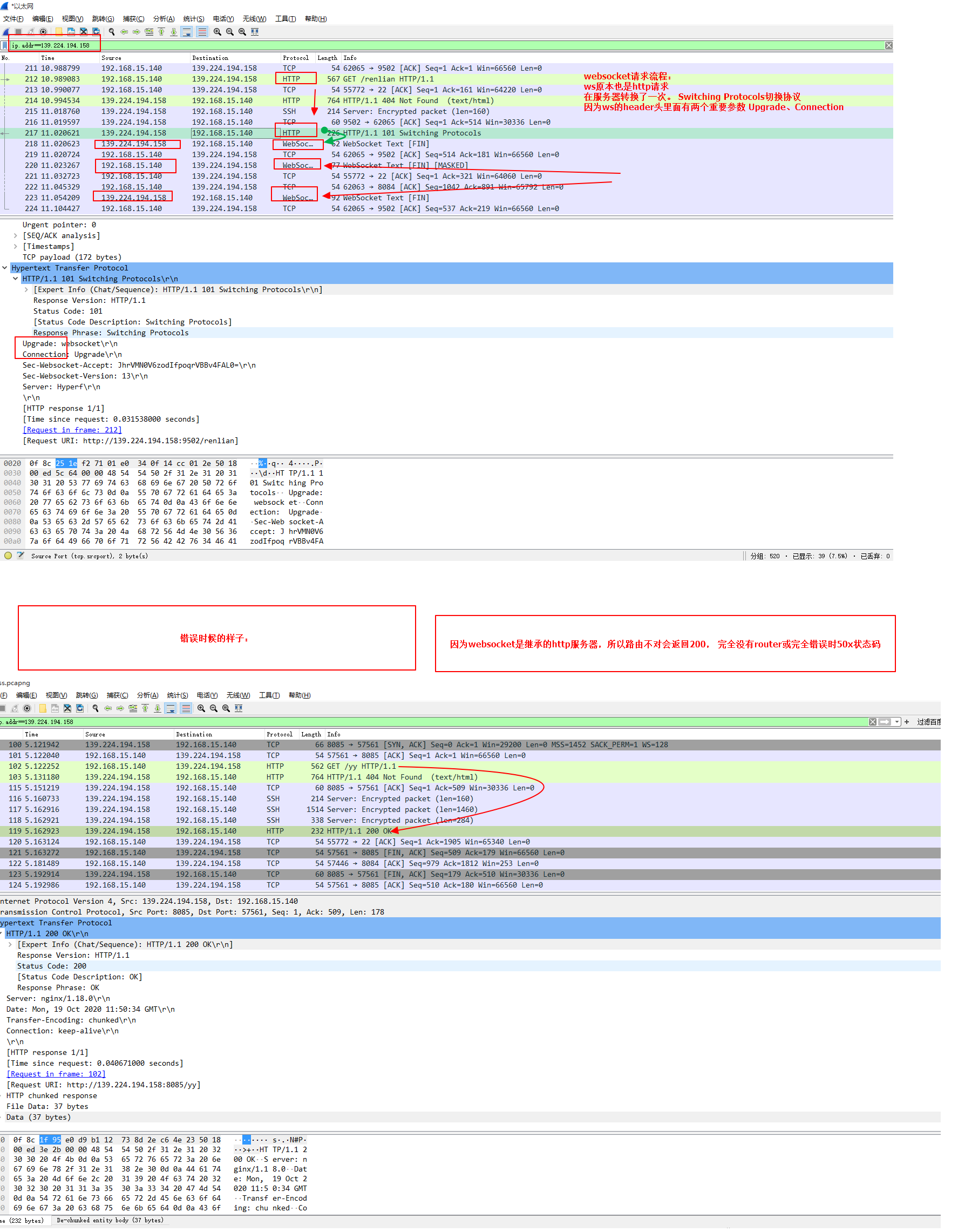
Task: Open 分析(A) menu in ss.pcapng window
Action: [x=148, y=695]
